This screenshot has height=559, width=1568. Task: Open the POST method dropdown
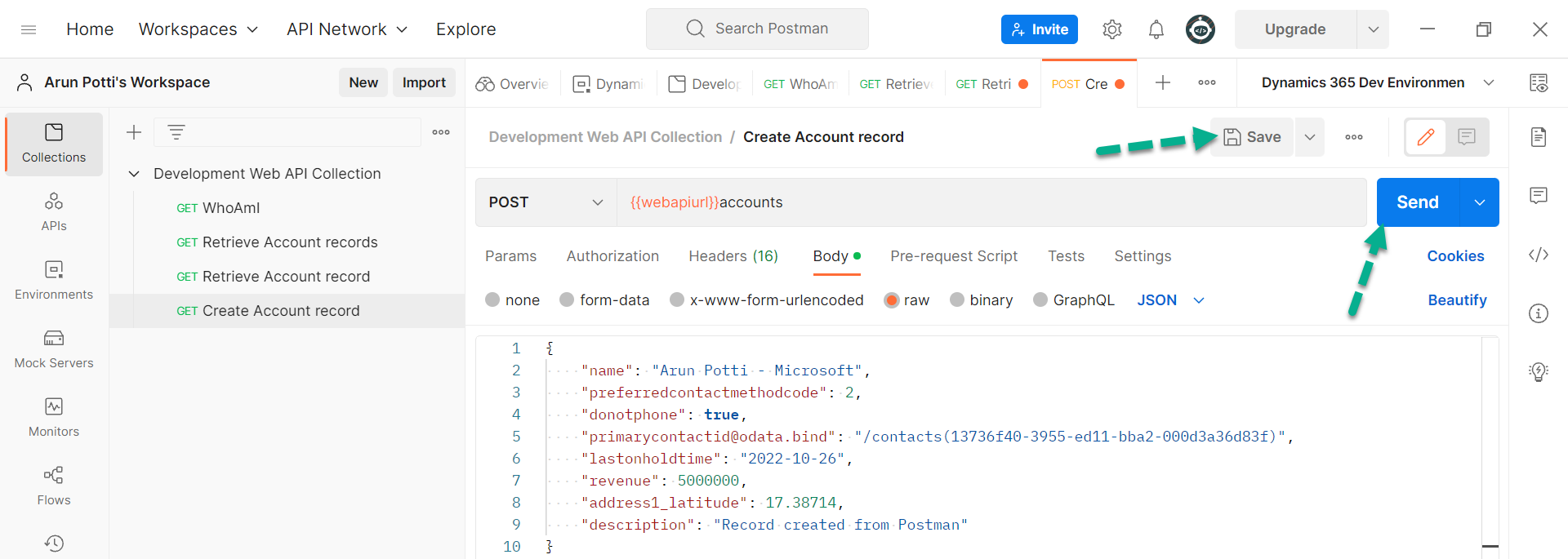[x=546, y=202]
